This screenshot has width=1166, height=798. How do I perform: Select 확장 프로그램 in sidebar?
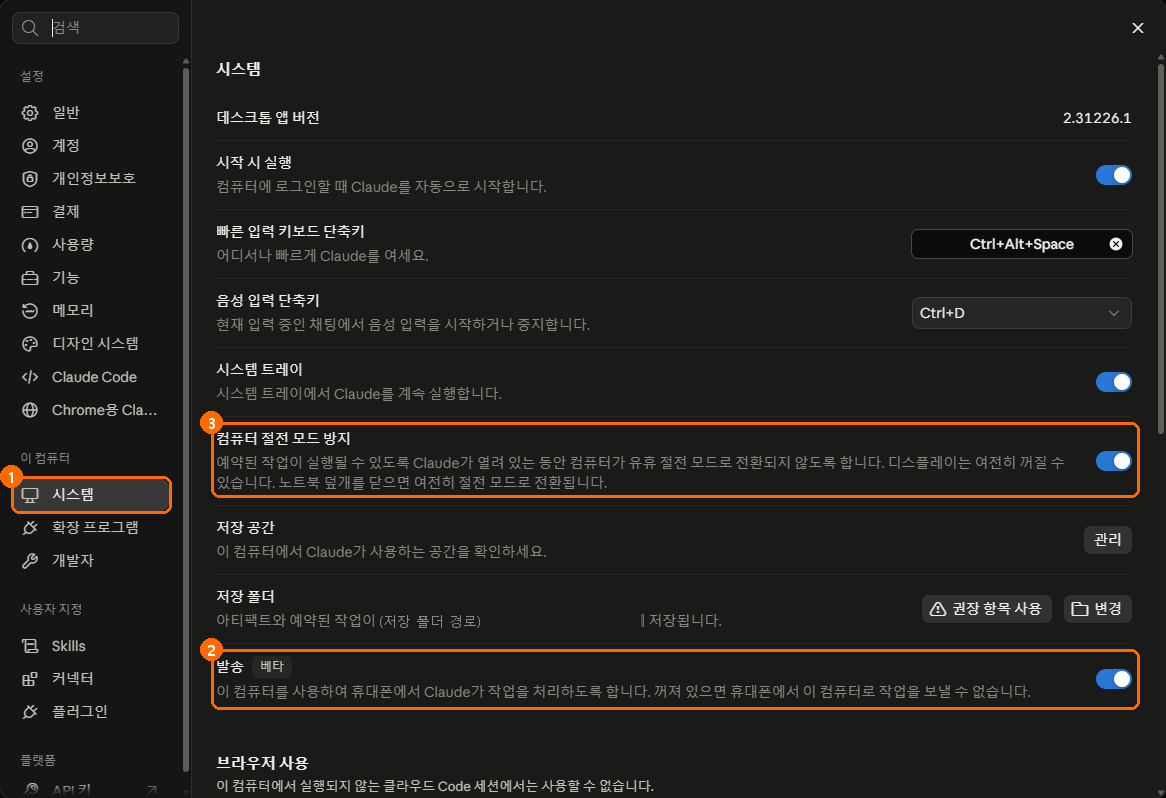tap(91, 527)
